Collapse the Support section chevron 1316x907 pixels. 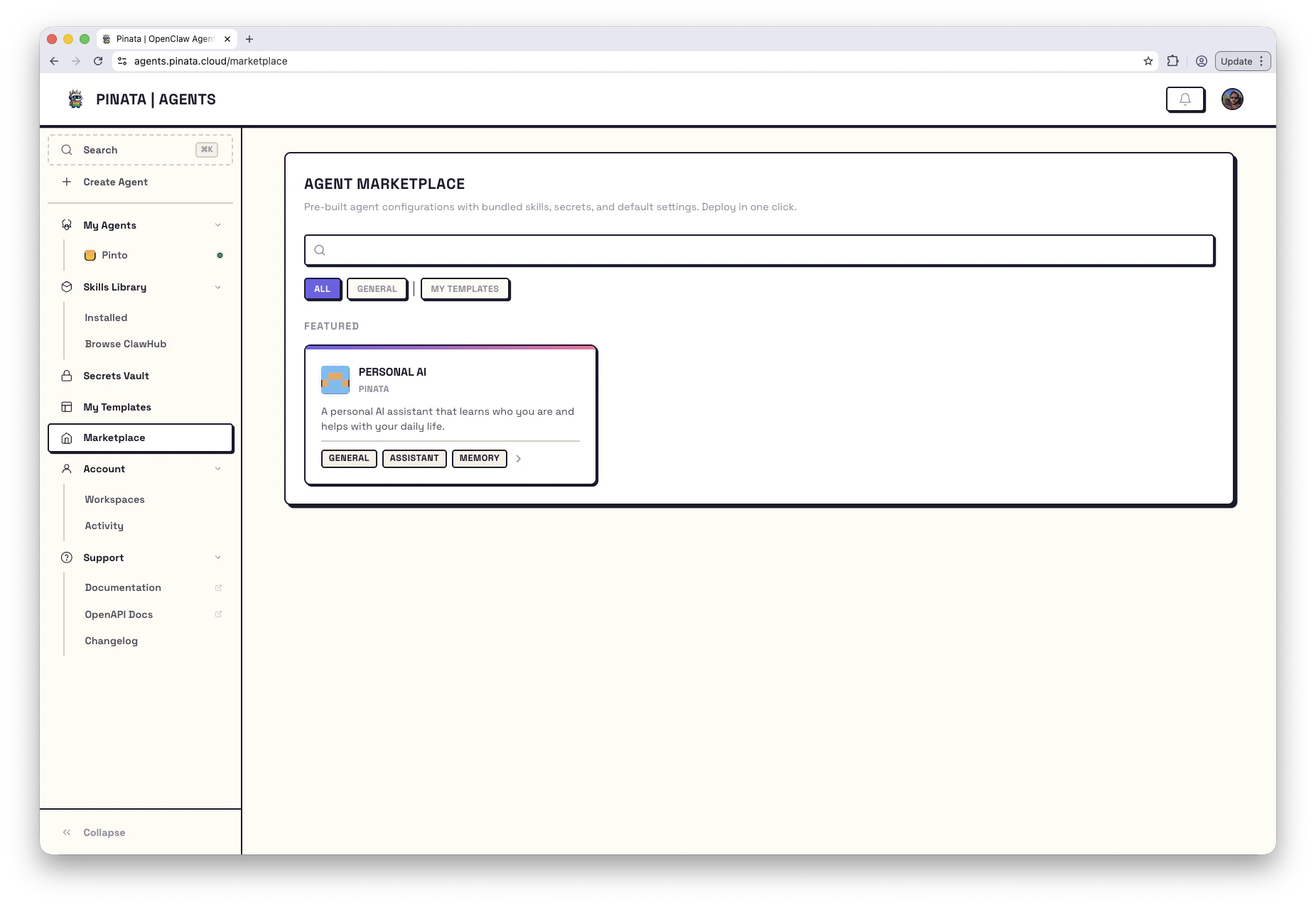point(218,558)
